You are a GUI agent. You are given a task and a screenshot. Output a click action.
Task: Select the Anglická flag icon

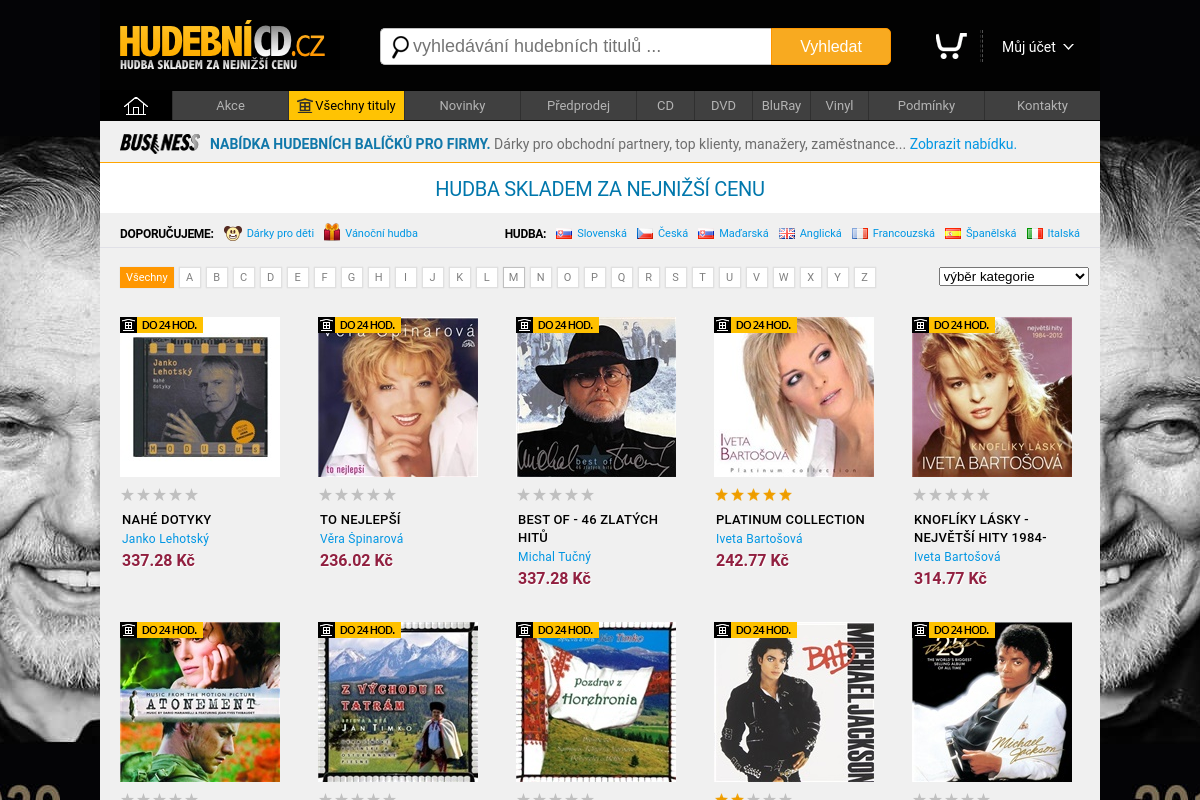pyautogui.click(x=787, y=233)
